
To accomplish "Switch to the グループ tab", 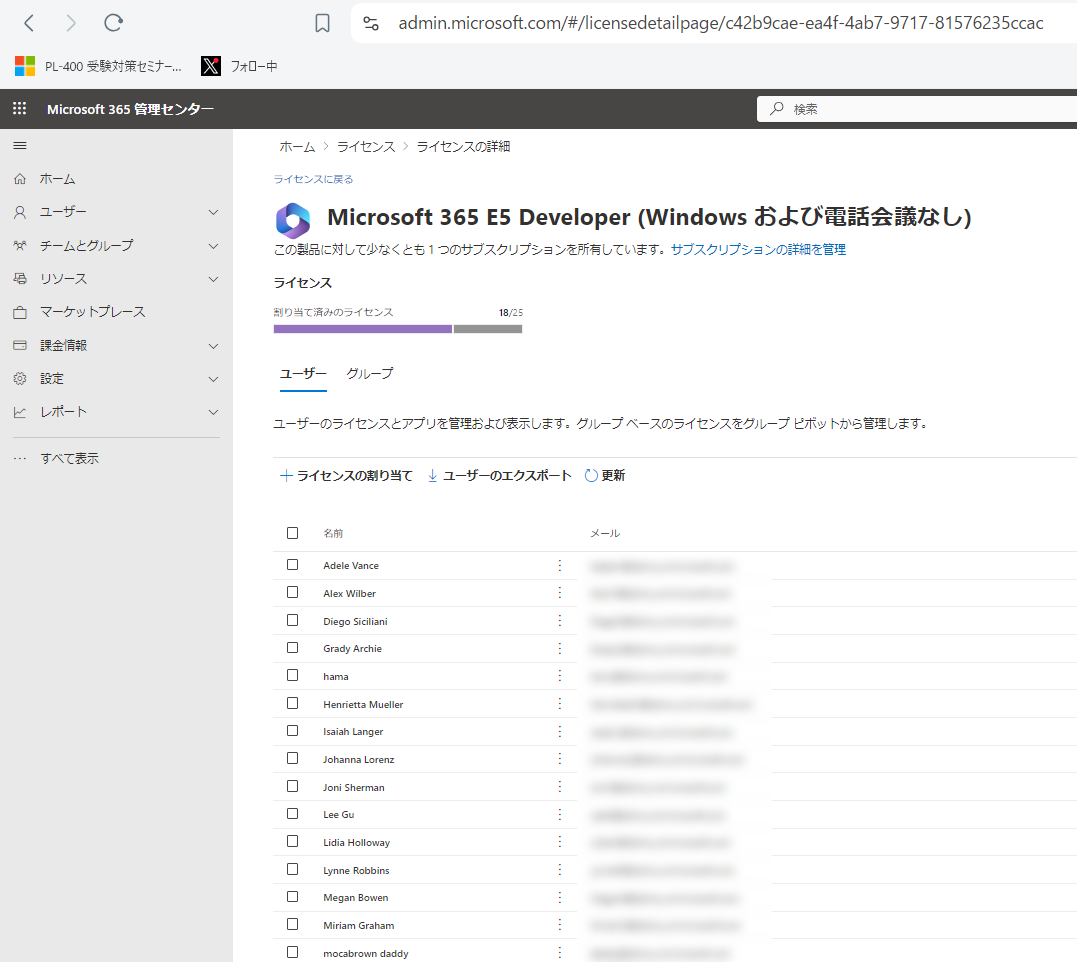I will click(370, 374).
